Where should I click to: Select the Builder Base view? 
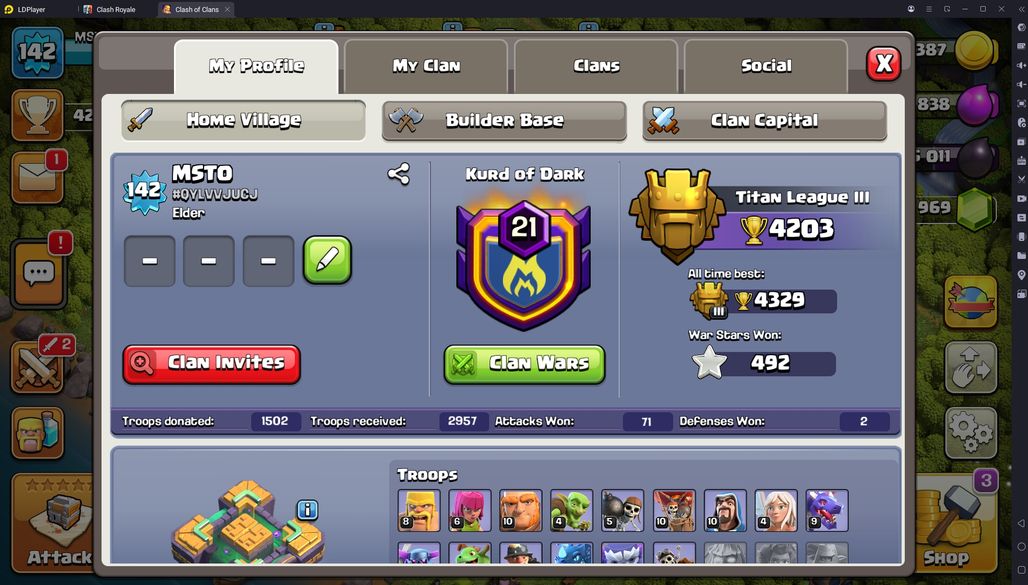tap(504, 121)
